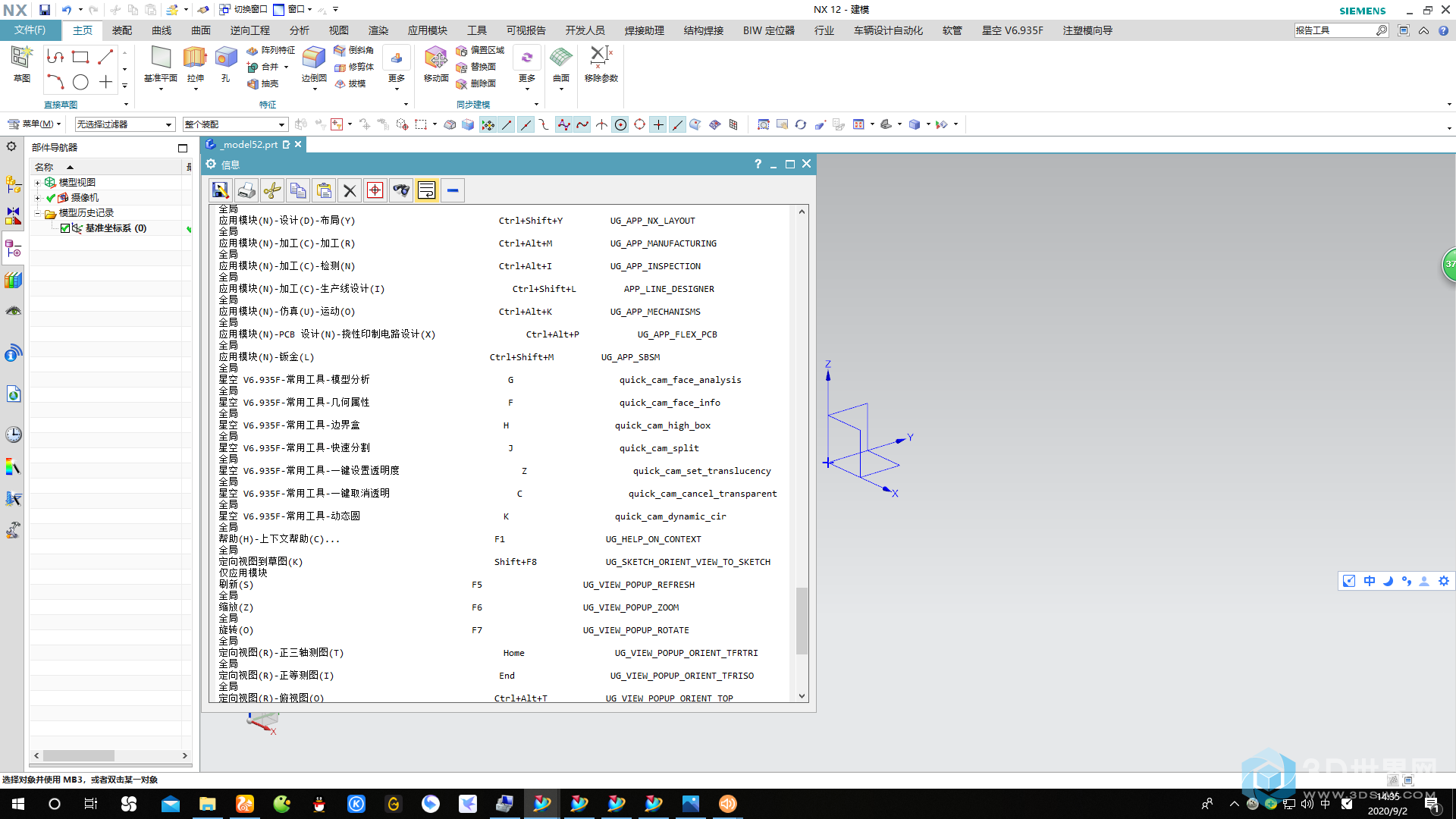Open the 整个装配 scope dropdown
Screen dimensions: 1456x819
tap(235, 124)
